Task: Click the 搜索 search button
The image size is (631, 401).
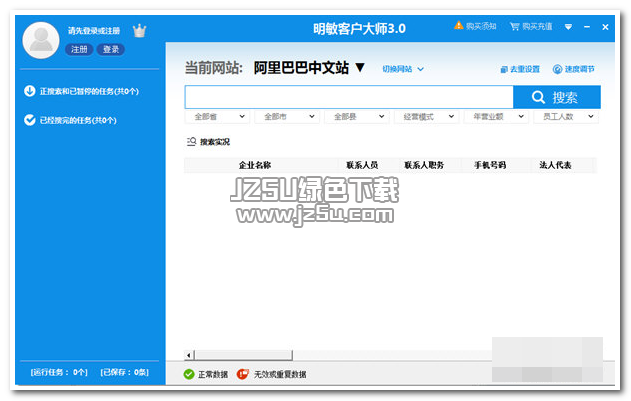Action: (x=557, y=97)
